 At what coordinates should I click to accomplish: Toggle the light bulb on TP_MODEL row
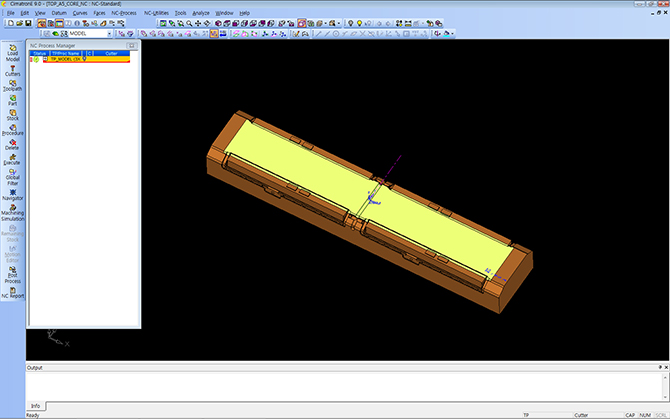(85, 59)
